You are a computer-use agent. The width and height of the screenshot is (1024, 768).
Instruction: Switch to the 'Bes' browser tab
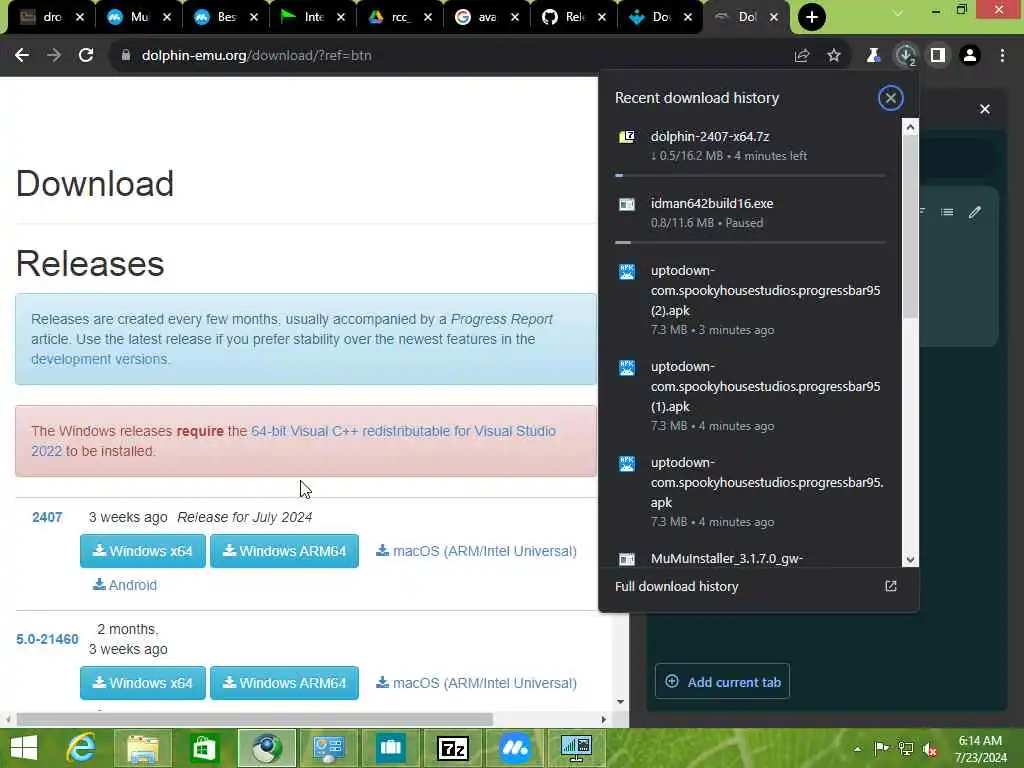click(225, 17)
